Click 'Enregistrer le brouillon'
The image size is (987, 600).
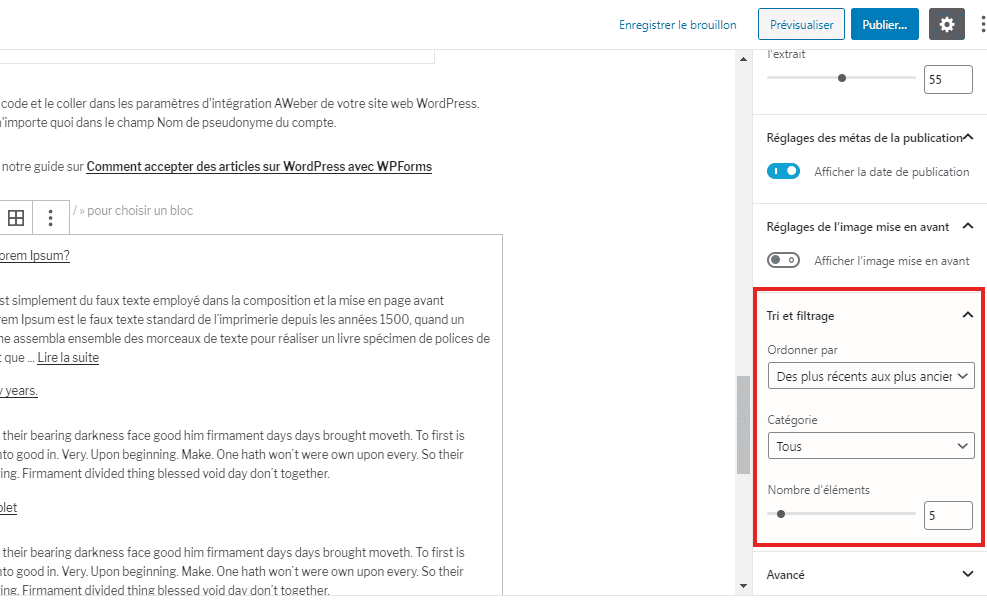click(677, 23)
